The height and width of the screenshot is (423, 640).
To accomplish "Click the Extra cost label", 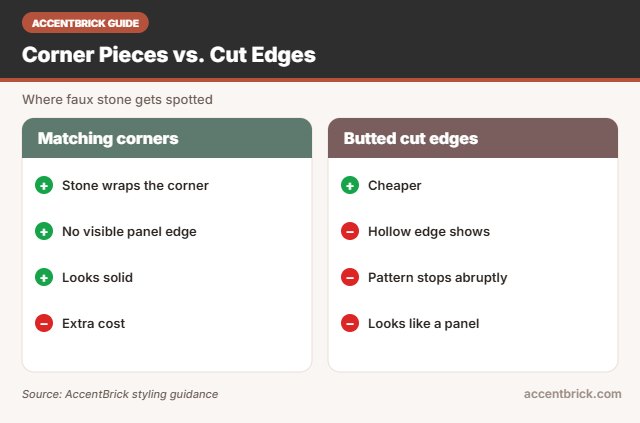I will coord(93,324).
